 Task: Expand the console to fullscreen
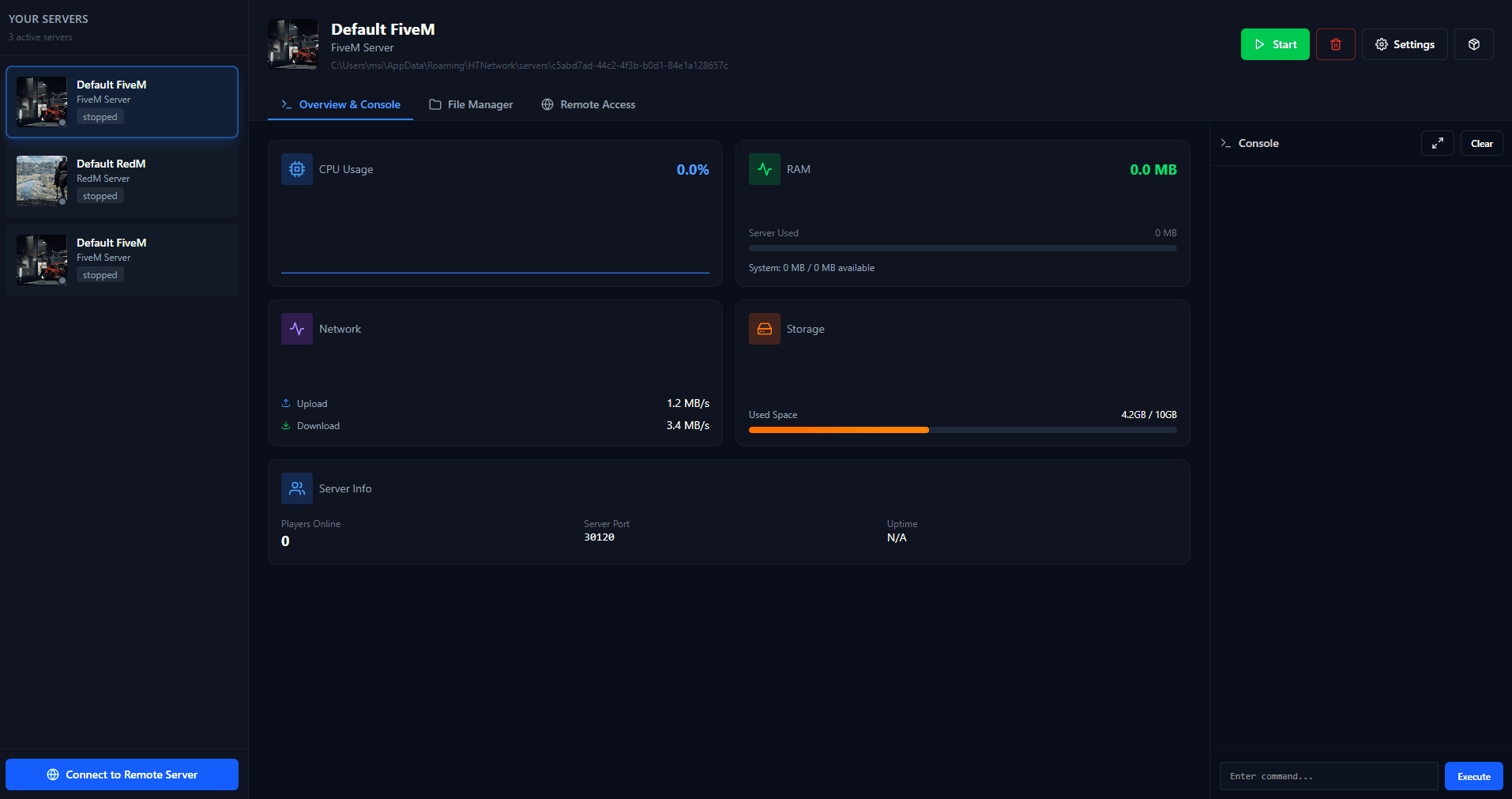pyautogui.click(x=1437, y=143)
